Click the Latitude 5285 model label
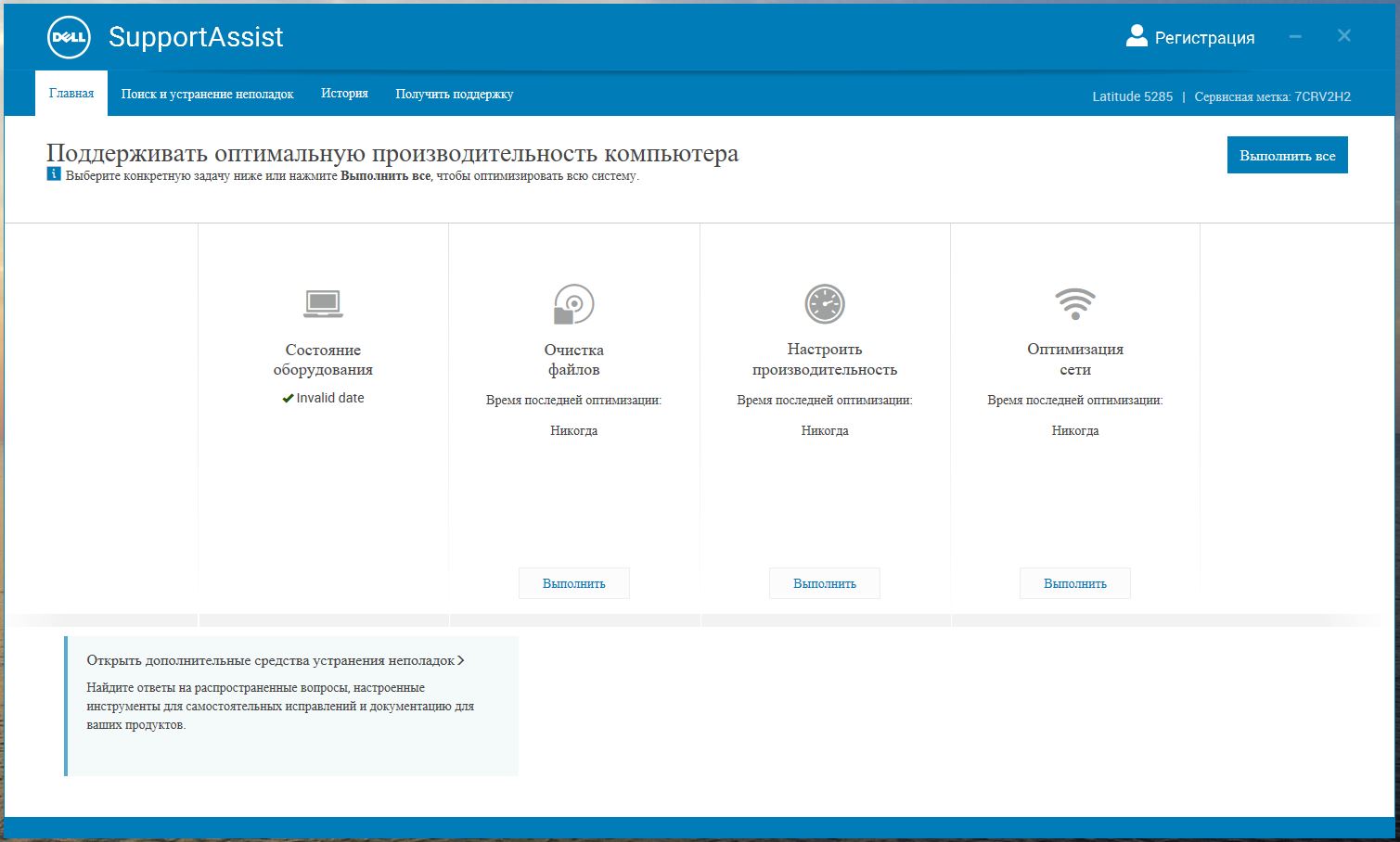The width and height of the screenshot is (1400, 842). [1133, 96]
